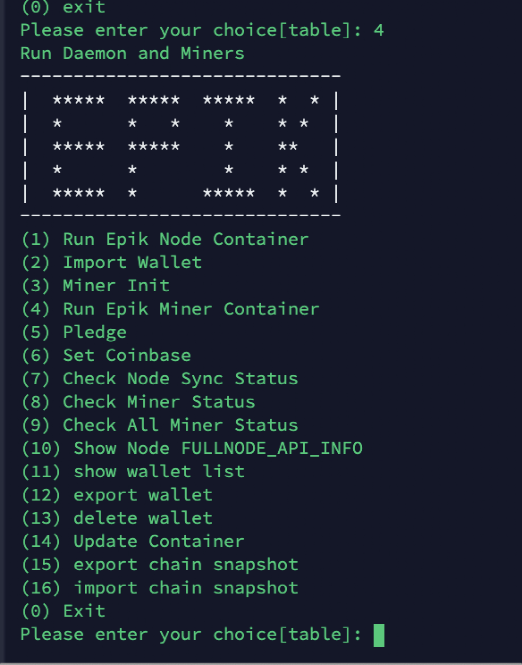522x665 pixels.
Task: Click 'Check All Miner Status' entry
Action: coord(159,425)
